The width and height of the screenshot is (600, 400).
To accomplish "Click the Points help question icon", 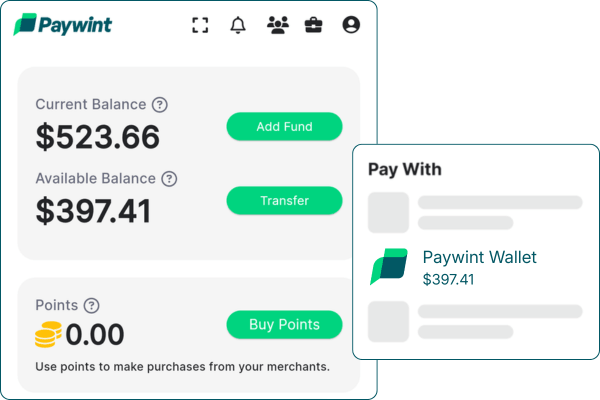I will point(92,305).
